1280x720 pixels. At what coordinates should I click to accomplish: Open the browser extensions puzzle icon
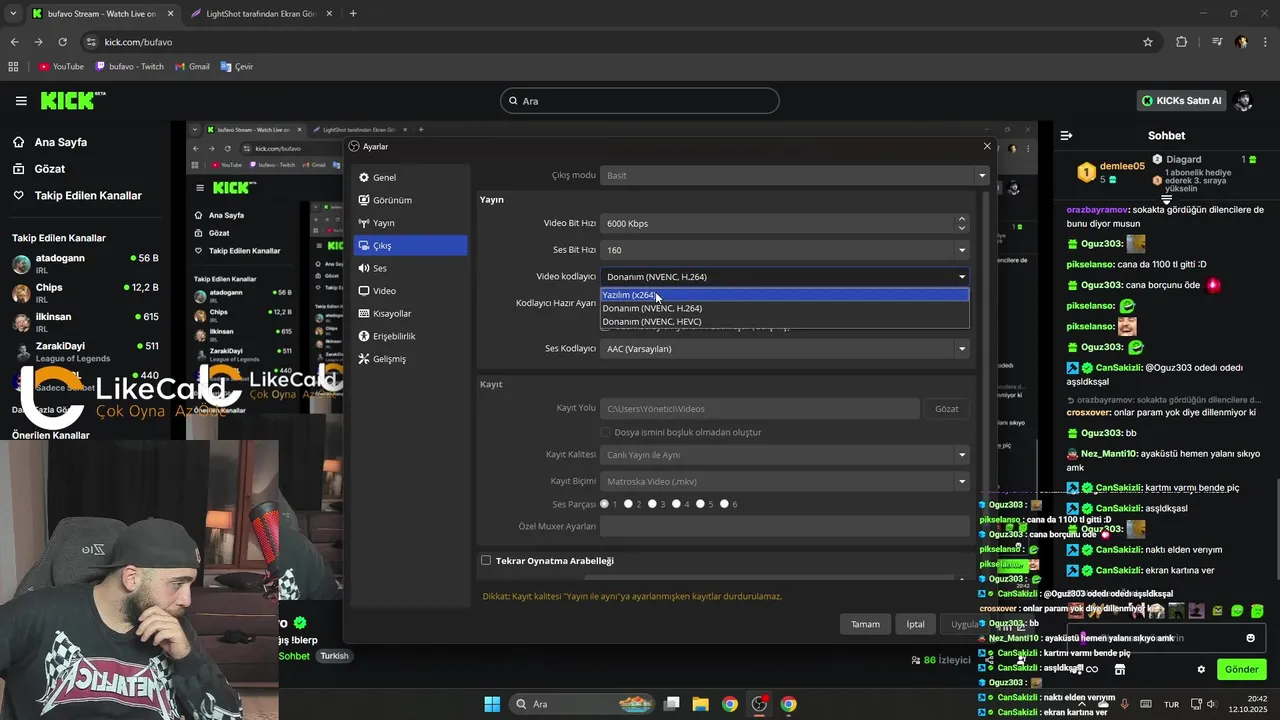tap(1182, 42)
